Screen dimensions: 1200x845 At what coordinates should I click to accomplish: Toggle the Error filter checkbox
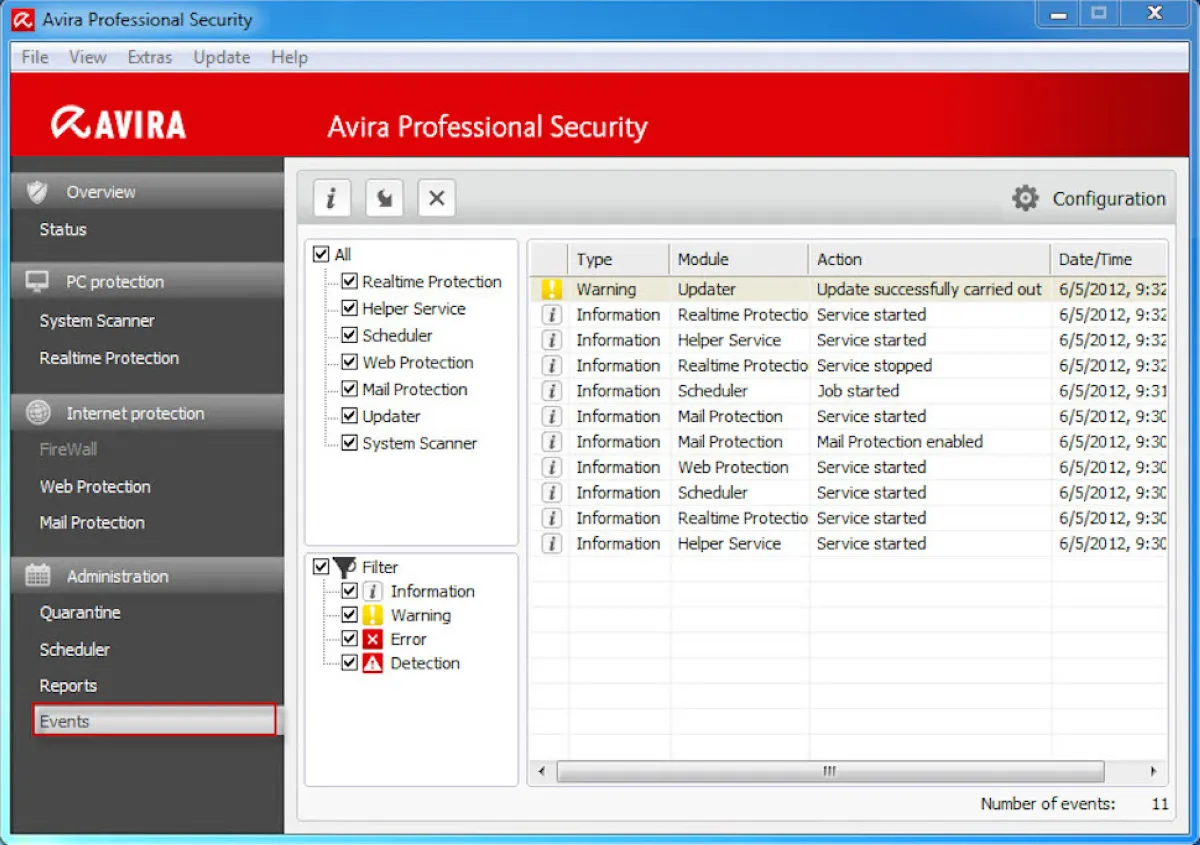(x=349, y=639)
